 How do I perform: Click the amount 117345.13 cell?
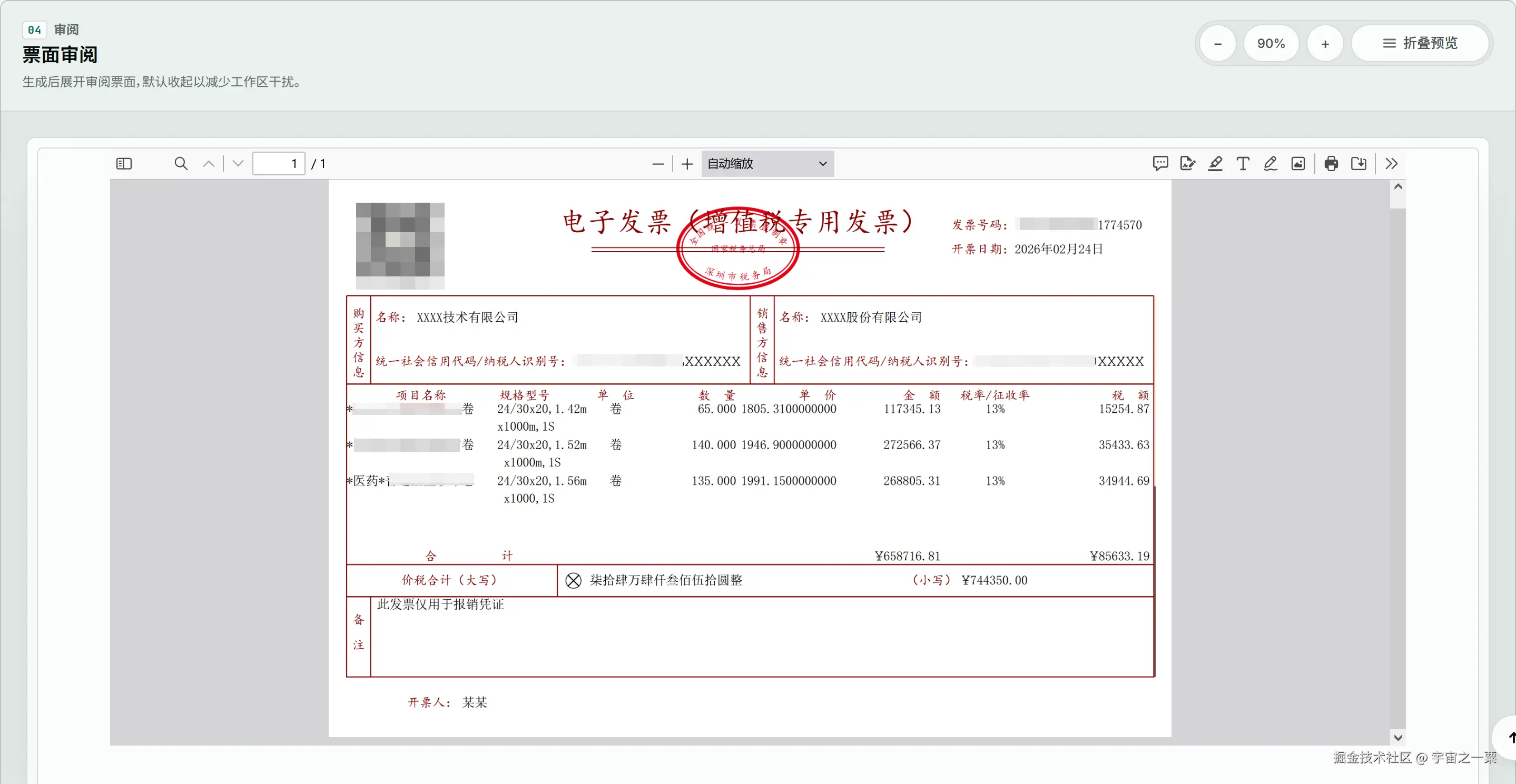click(x=912, y=409)
